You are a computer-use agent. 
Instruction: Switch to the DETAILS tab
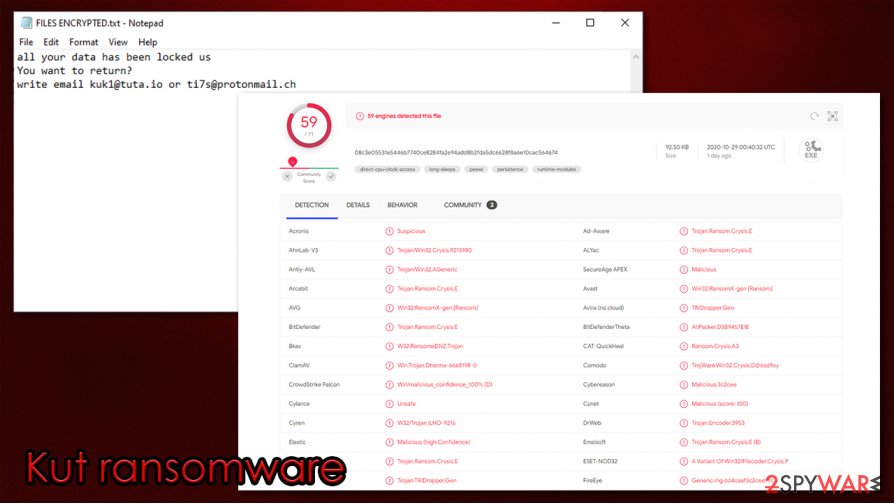[358, 205]
